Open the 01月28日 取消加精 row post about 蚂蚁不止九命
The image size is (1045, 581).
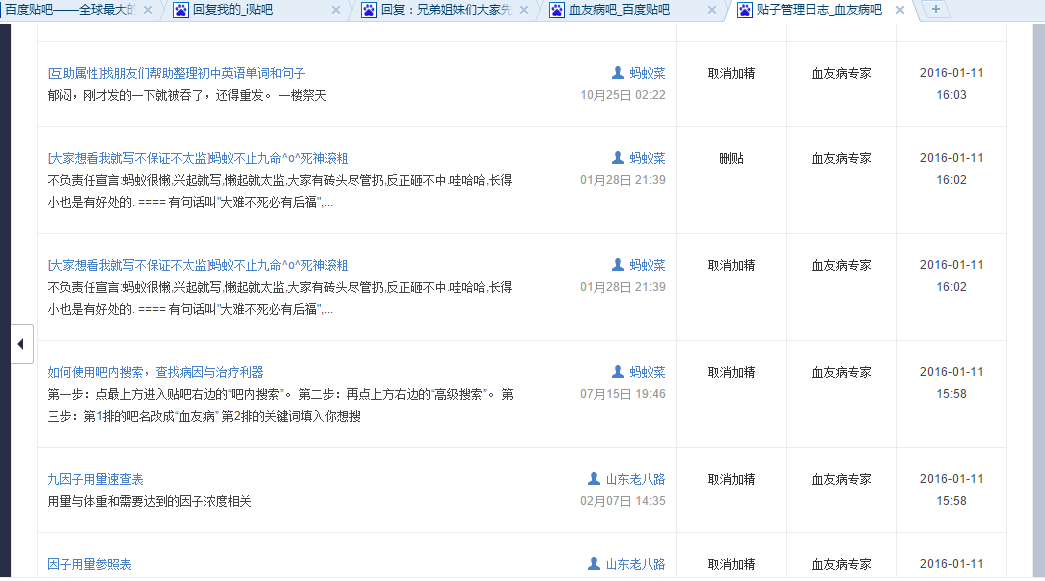198,265
